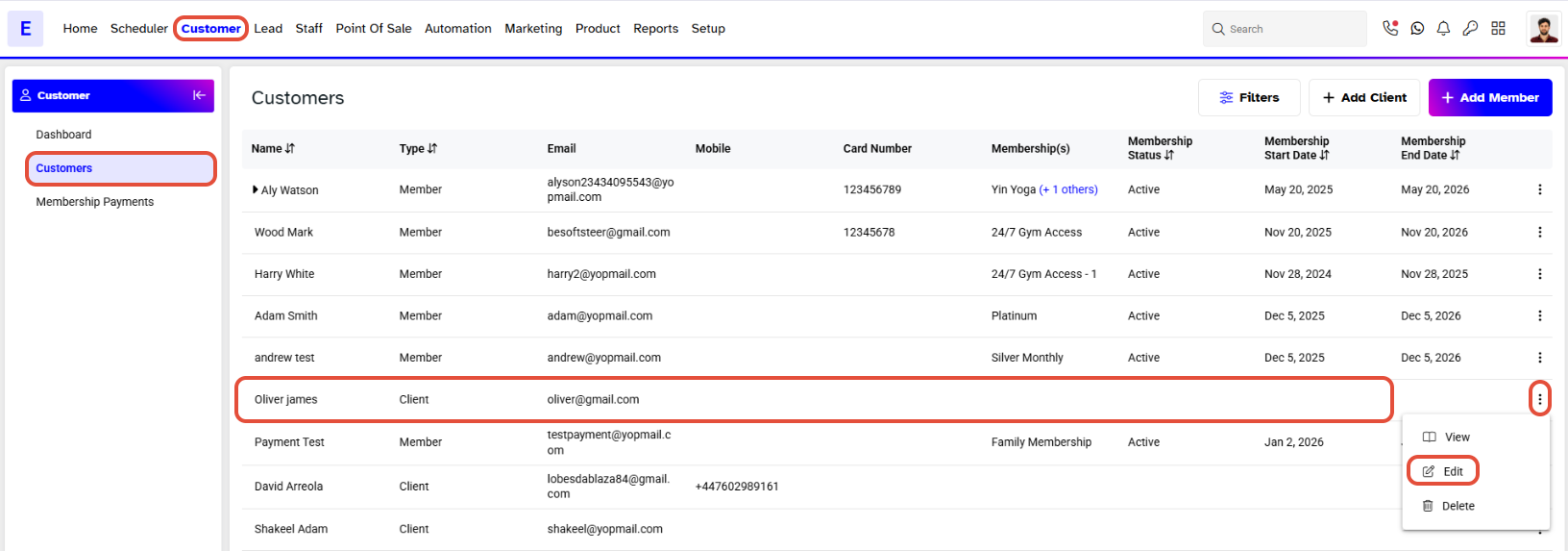Open the phone call icon
The height and width of the screenshot is (551, 1568).
click(x=1390, y=29)
